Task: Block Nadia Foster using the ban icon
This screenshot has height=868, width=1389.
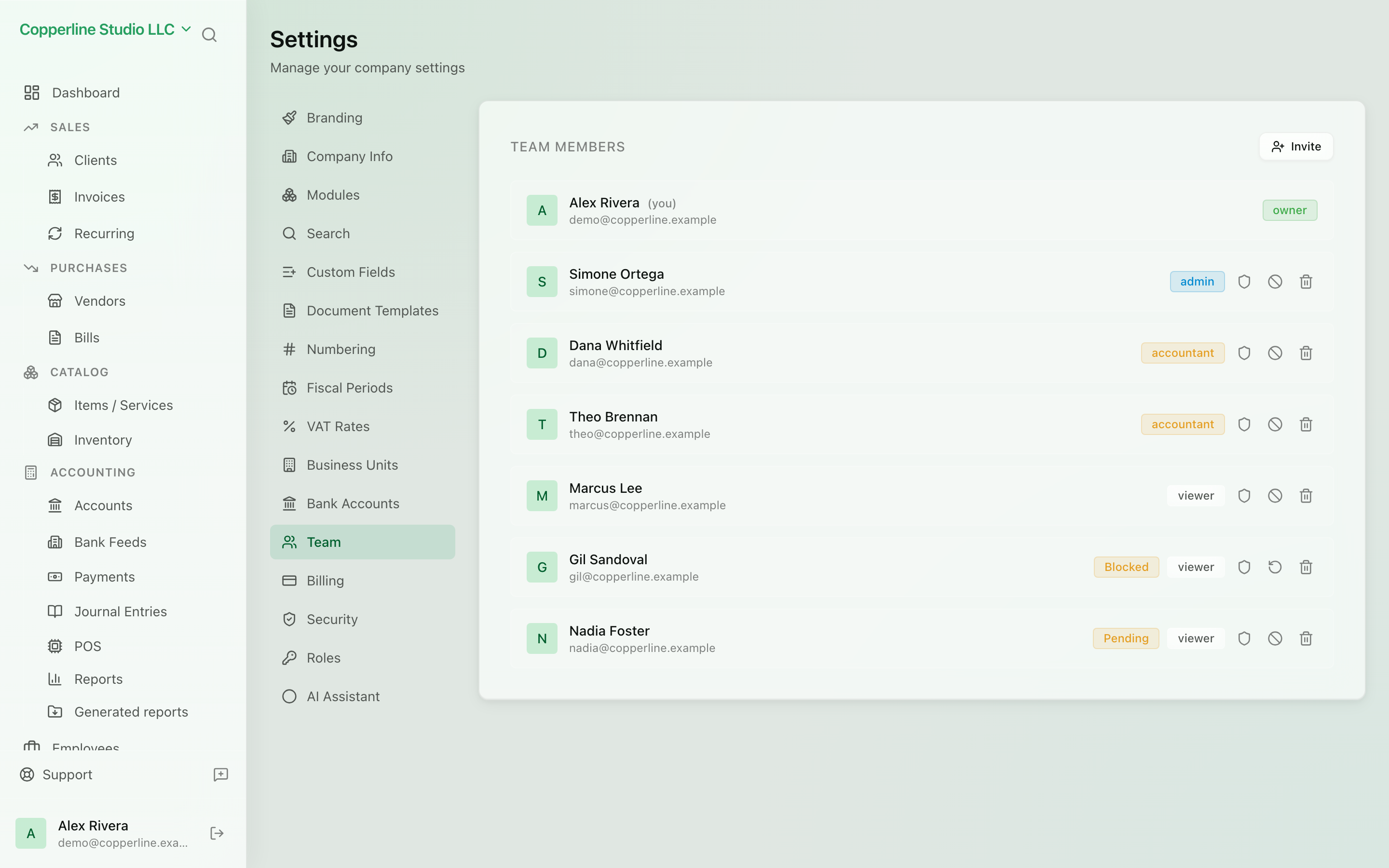Action: 1275,638
